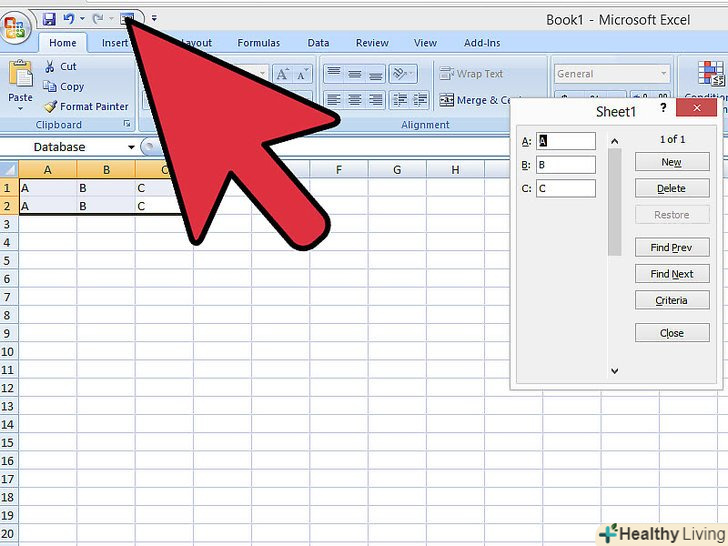Open the Data ribbon tab
The image size is (728, 546).
(318, 43)
